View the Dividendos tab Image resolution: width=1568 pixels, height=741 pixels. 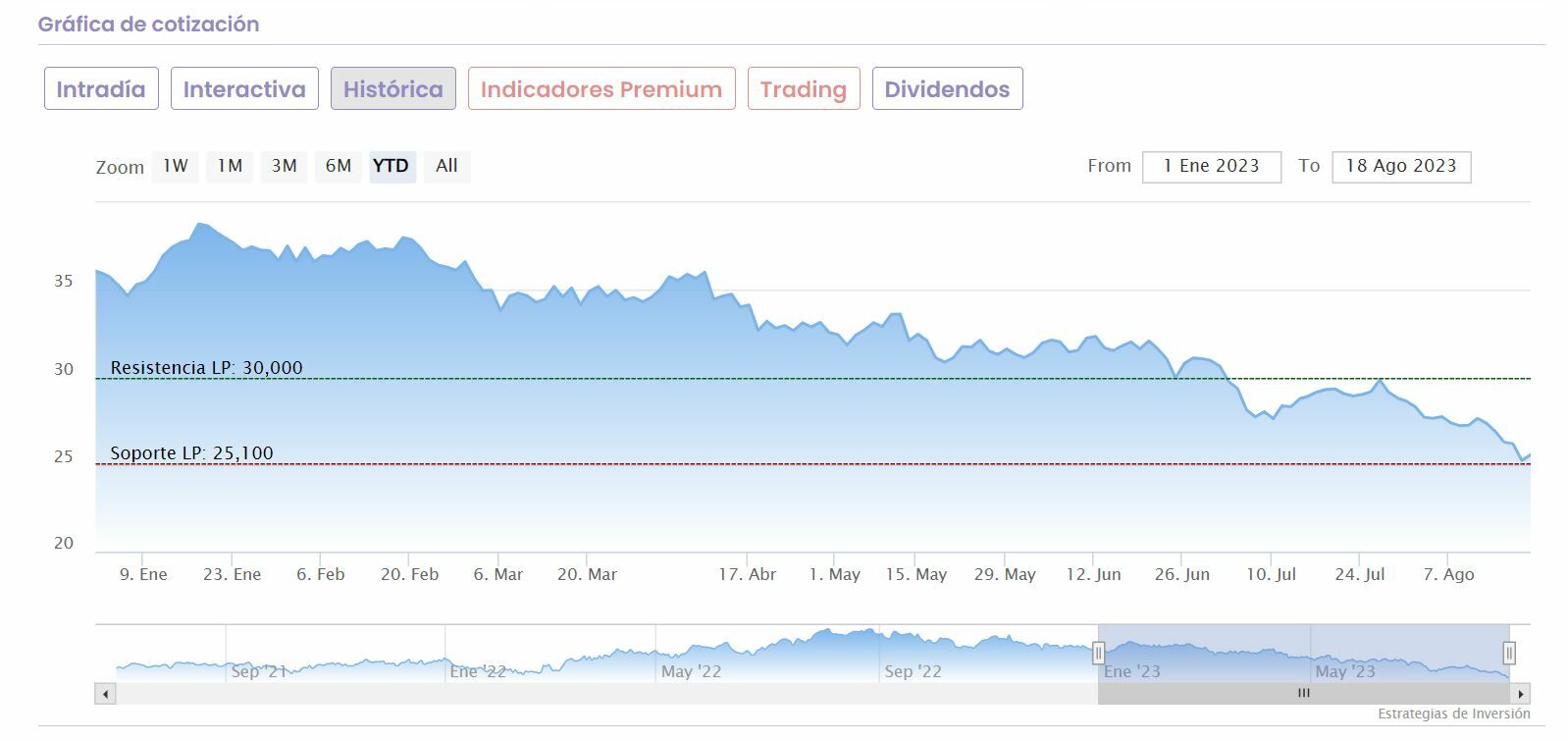(947, 89)
